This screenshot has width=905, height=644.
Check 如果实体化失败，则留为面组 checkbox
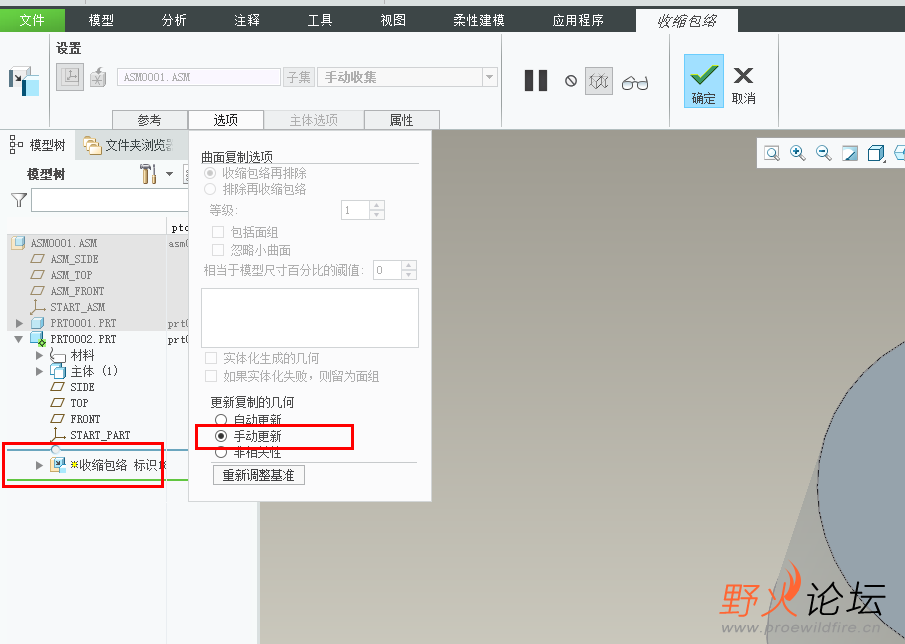coord(211,376)
